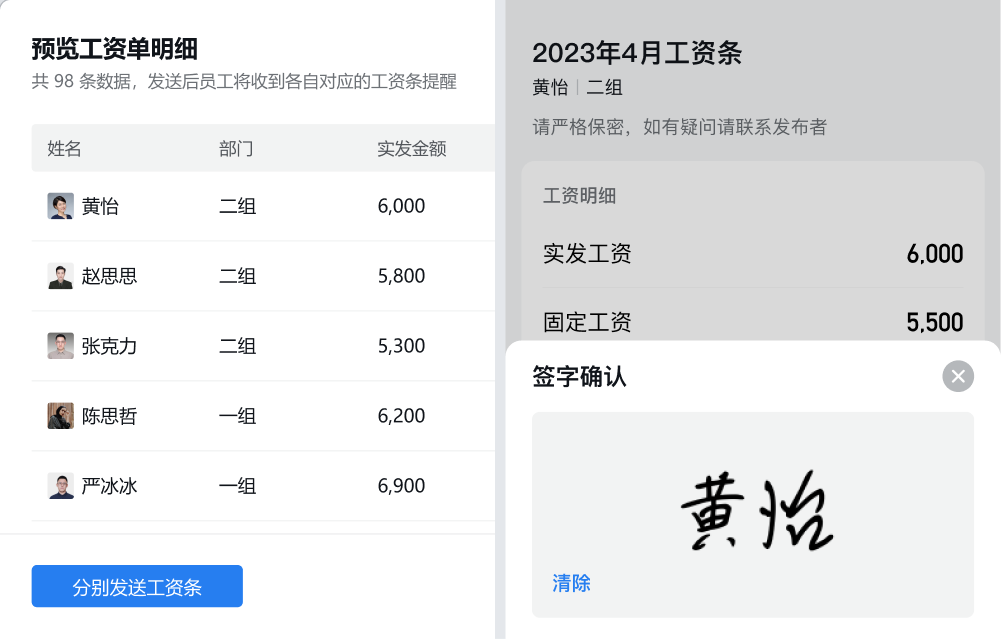Click 陈思哲's avatar thumbnail
Viewport: 1001px width, 639px height.
pos(60,416)
